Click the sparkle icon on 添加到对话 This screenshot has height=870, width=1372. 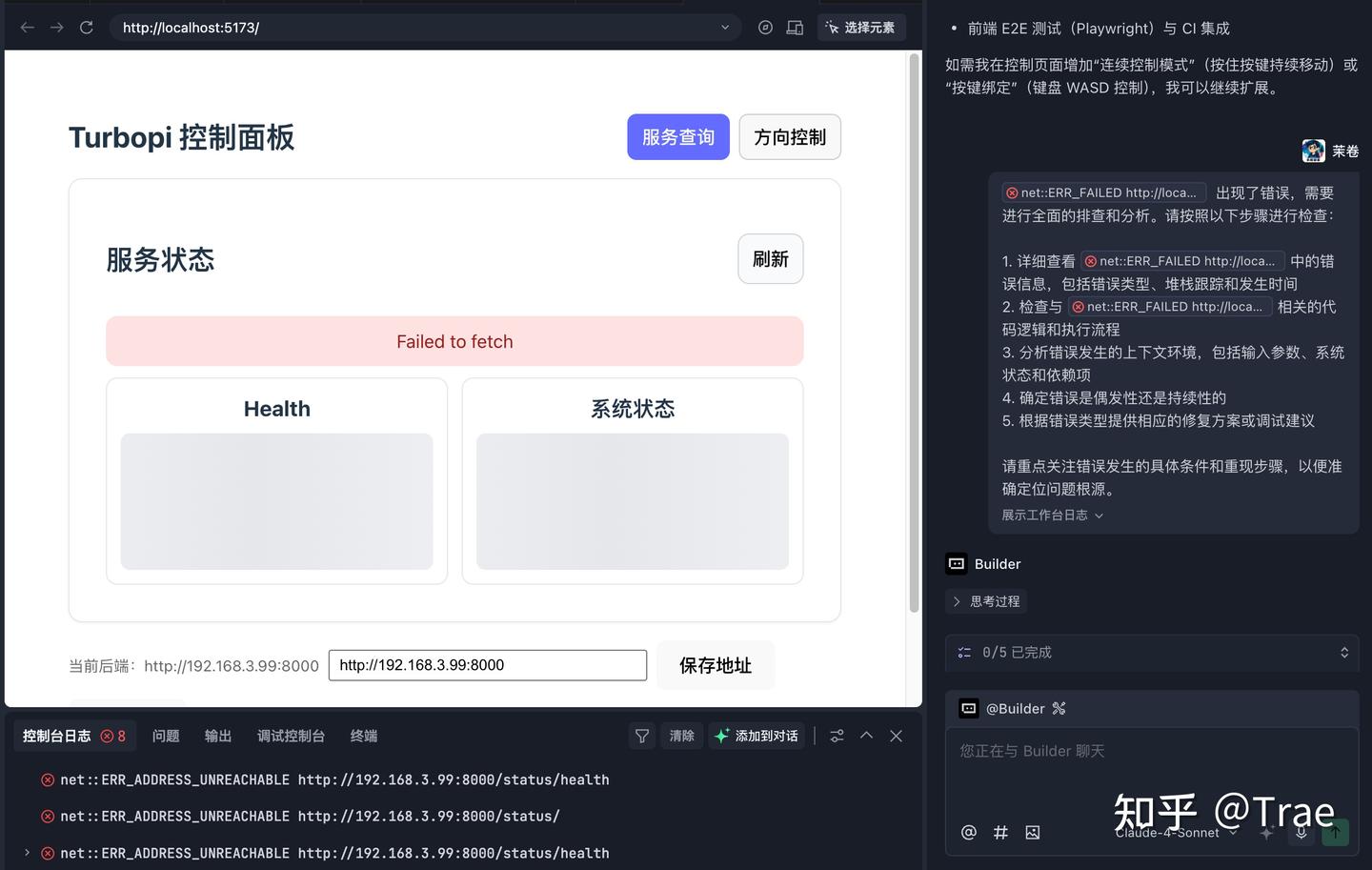click(721, 735)
